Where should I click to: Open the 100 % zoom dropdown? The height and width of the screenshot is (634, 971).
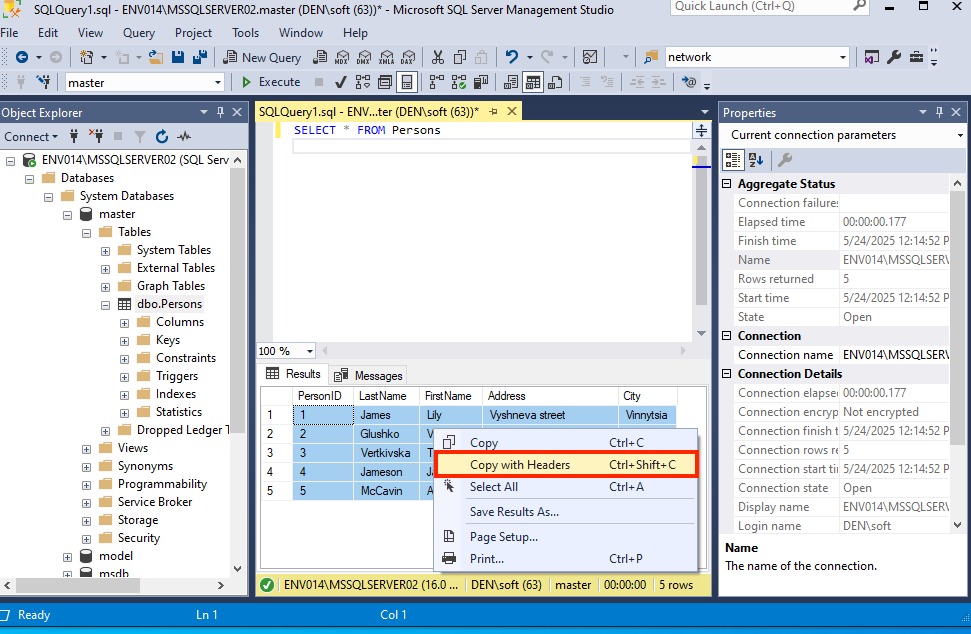click(x=310, y=351)
